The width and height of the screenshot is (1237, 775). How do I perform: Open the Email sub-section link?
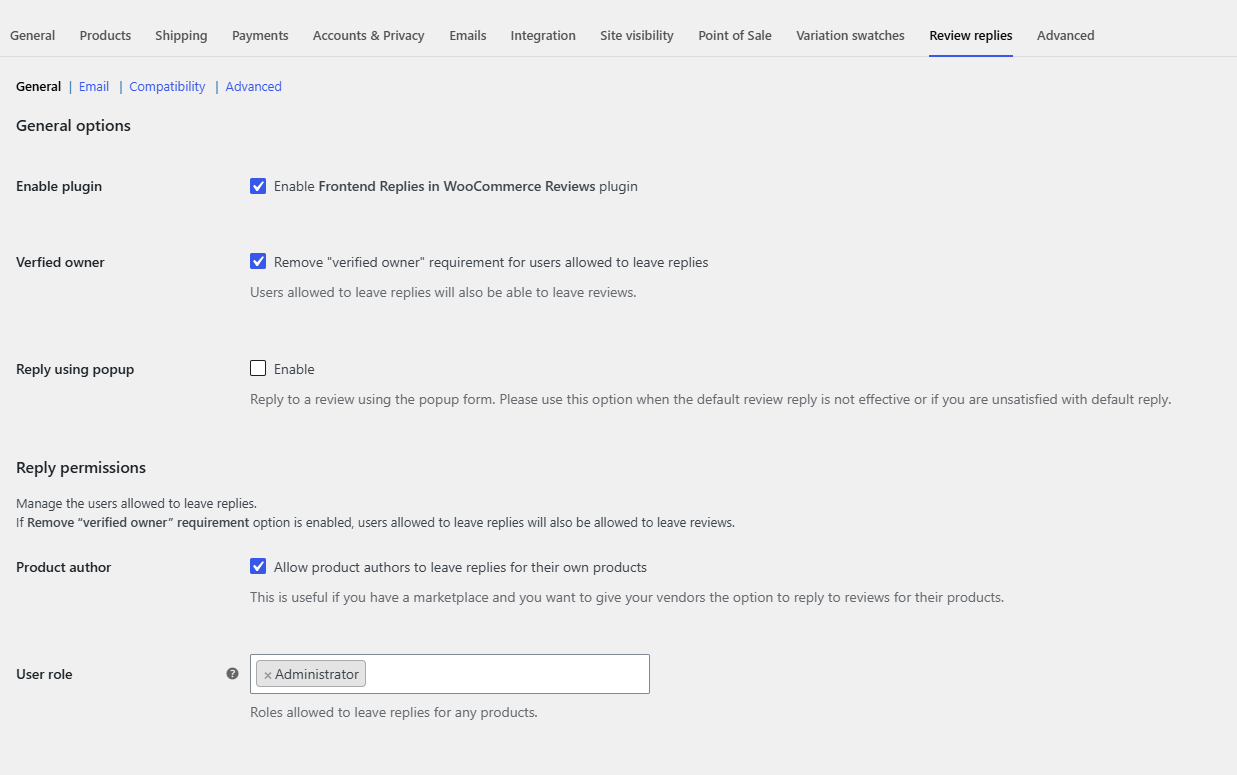click(x=94, y=87)
